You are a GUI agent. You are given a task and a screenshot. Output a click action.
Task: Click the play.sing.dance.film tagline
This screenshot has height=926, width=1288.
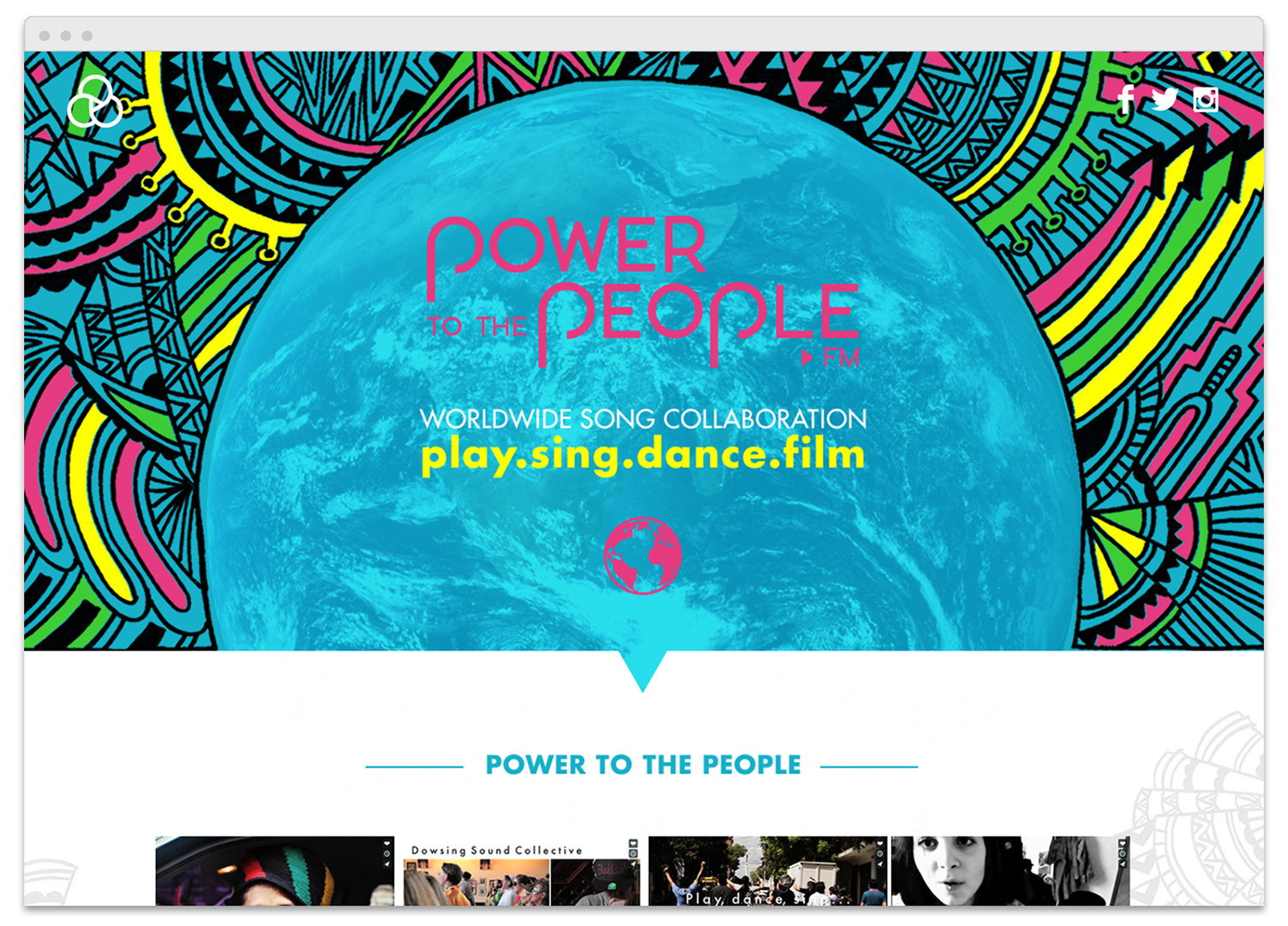[643, 455]
